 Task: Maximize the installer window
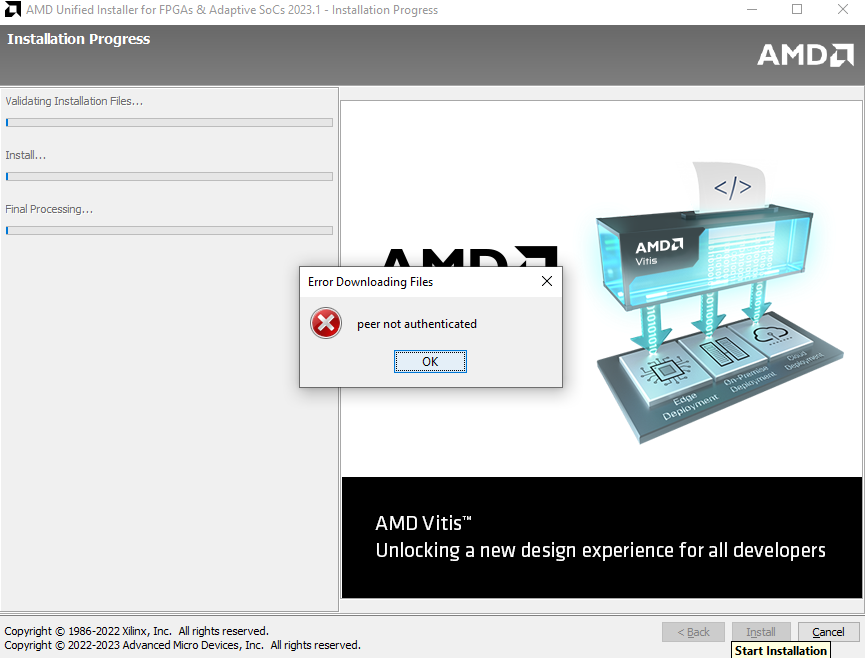click(x=797, y=10)
